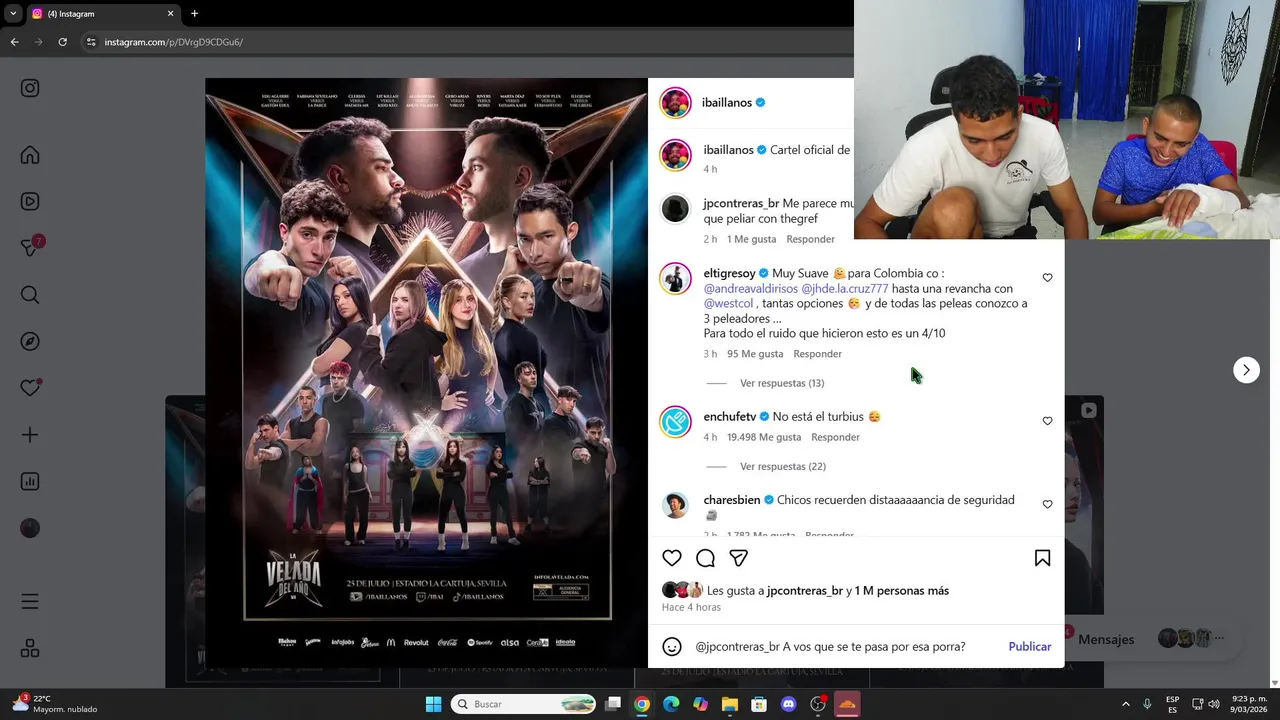Reply to jpcontreras_br's comment
The height and width of the screenshot is (720, 1280).
point(810,239)
